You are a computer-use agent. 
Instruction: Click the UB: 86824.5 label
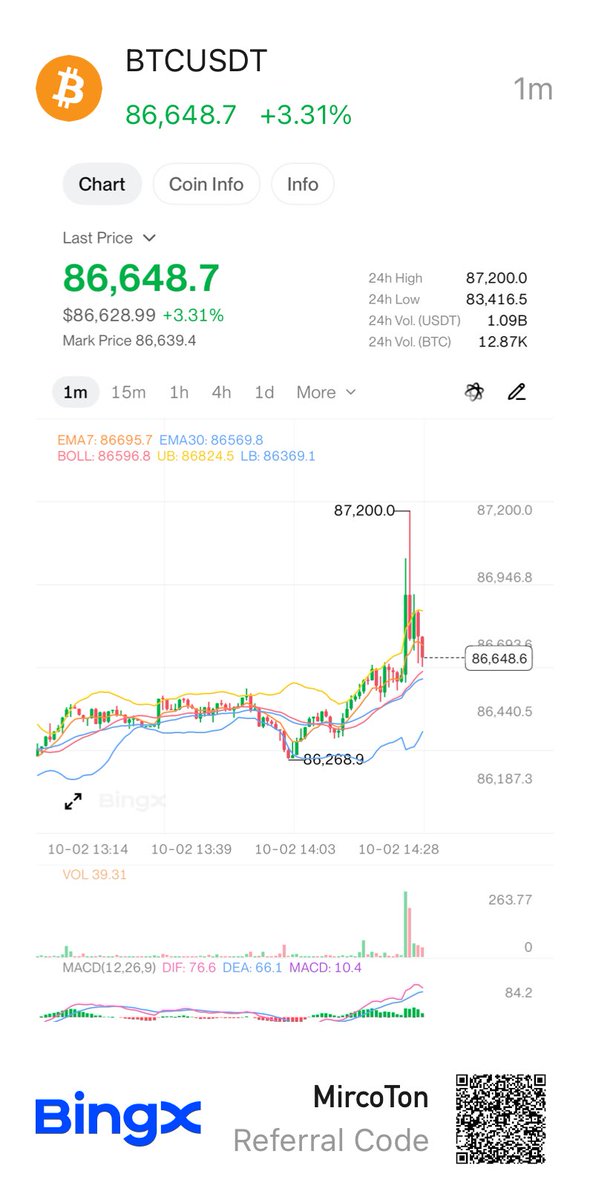(195, 455)
